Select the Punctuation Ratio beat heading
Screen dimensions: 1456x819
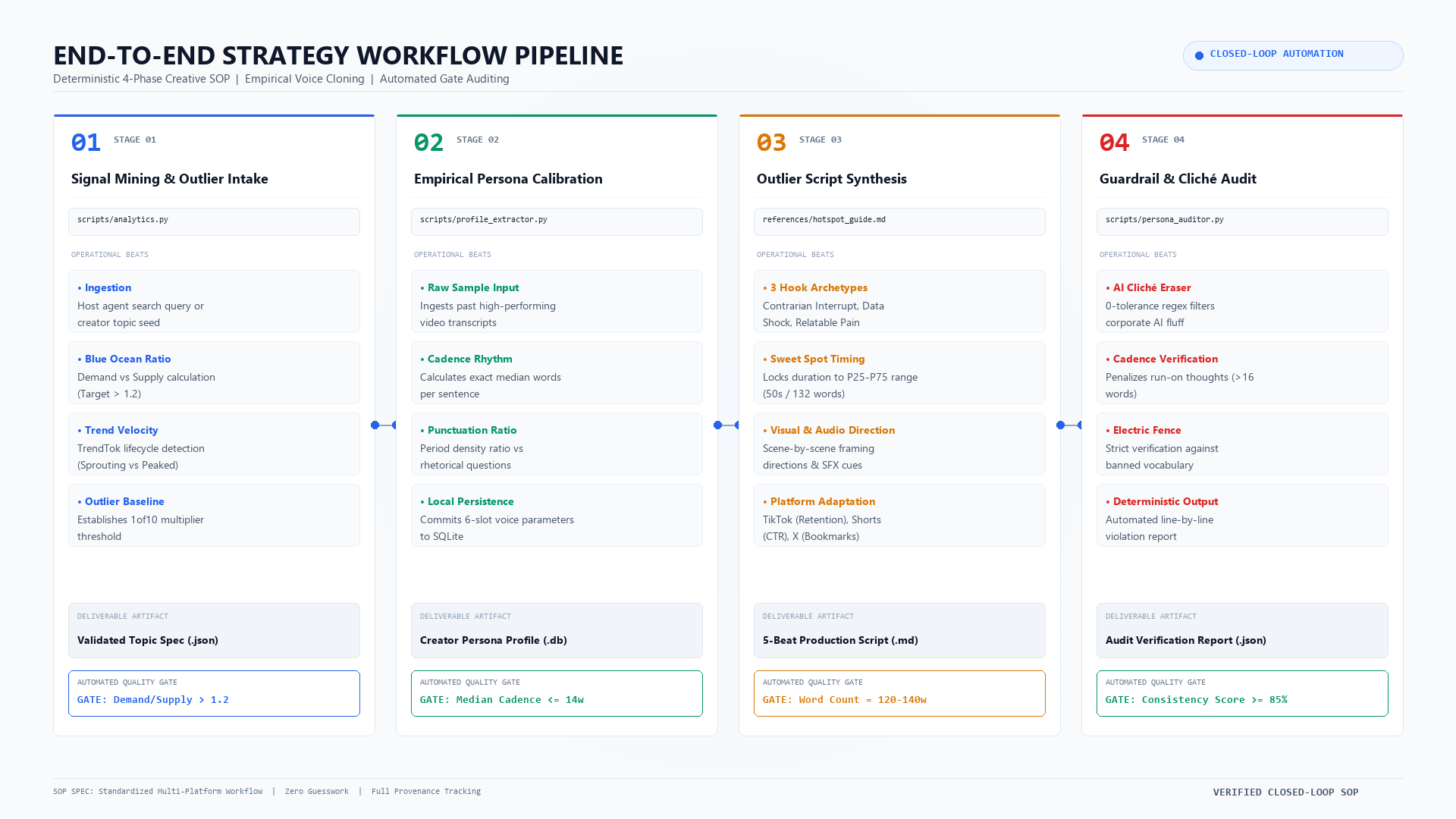(x=469, y=430)
